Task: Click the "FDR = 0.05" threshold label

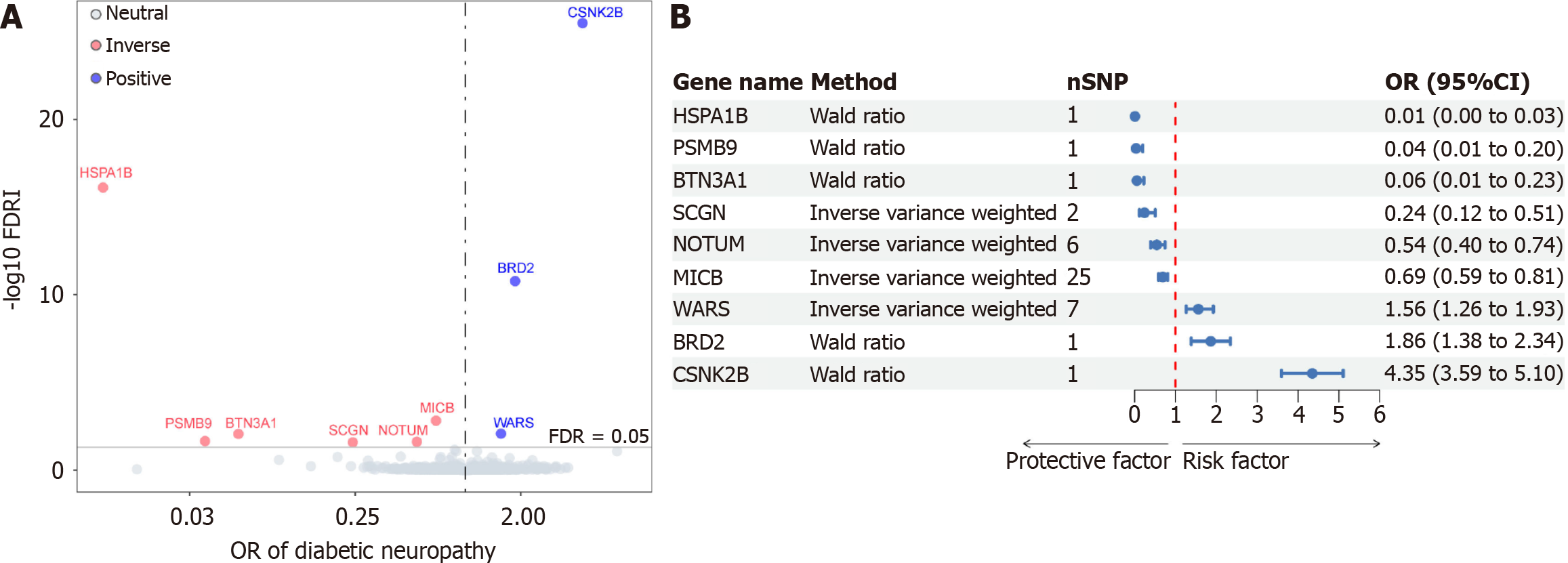Action: click(x=598, y=436)
